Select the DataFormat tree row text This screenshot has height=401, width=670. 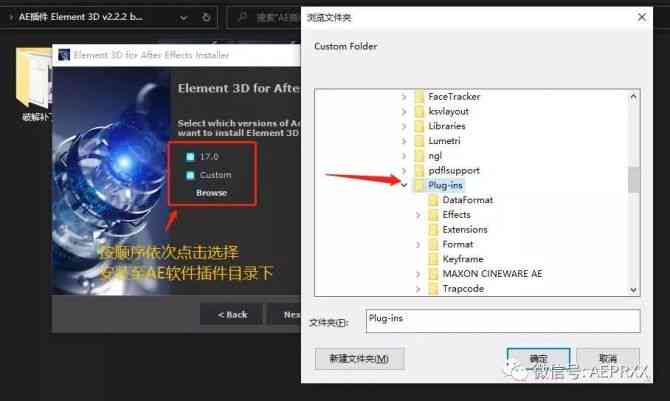click(467, 200)
